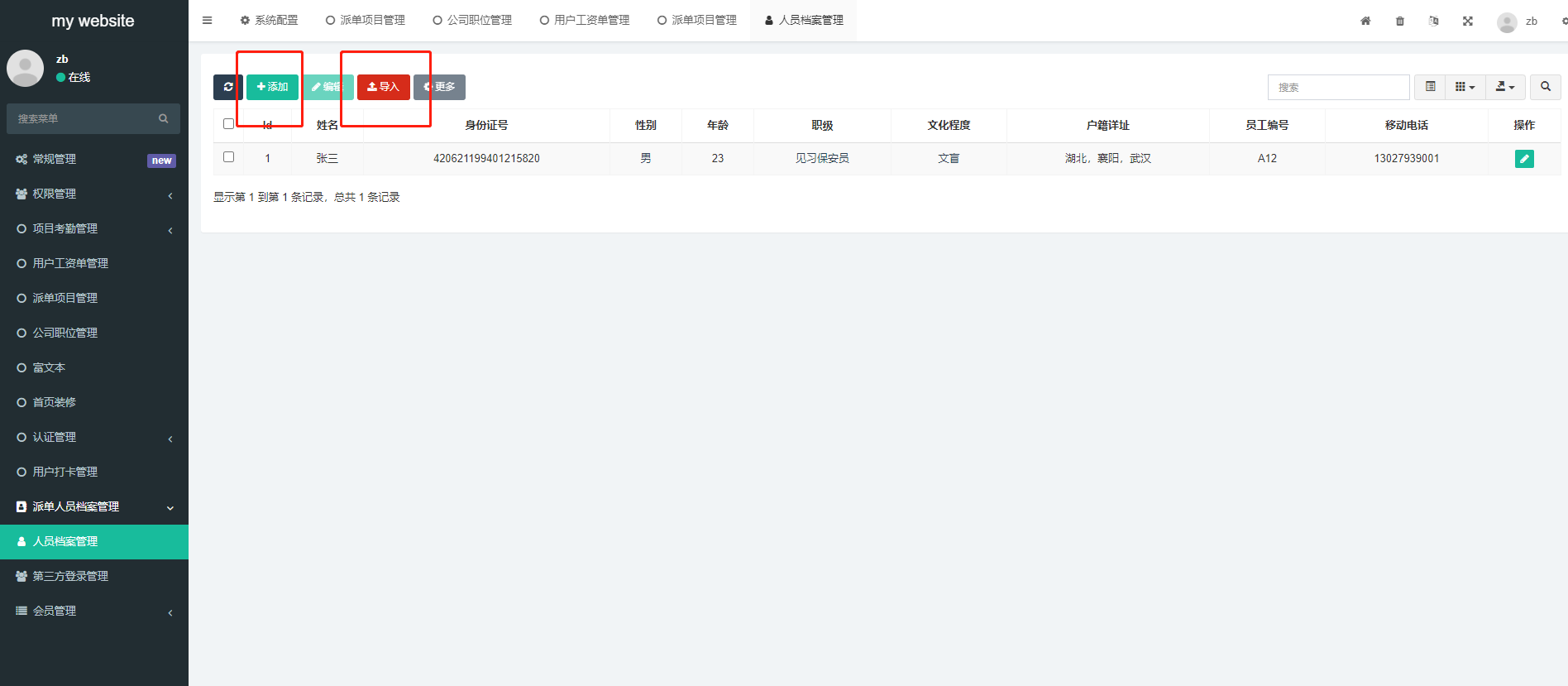
Task: Click the red 导入 import button
Action: pos(383,87)
